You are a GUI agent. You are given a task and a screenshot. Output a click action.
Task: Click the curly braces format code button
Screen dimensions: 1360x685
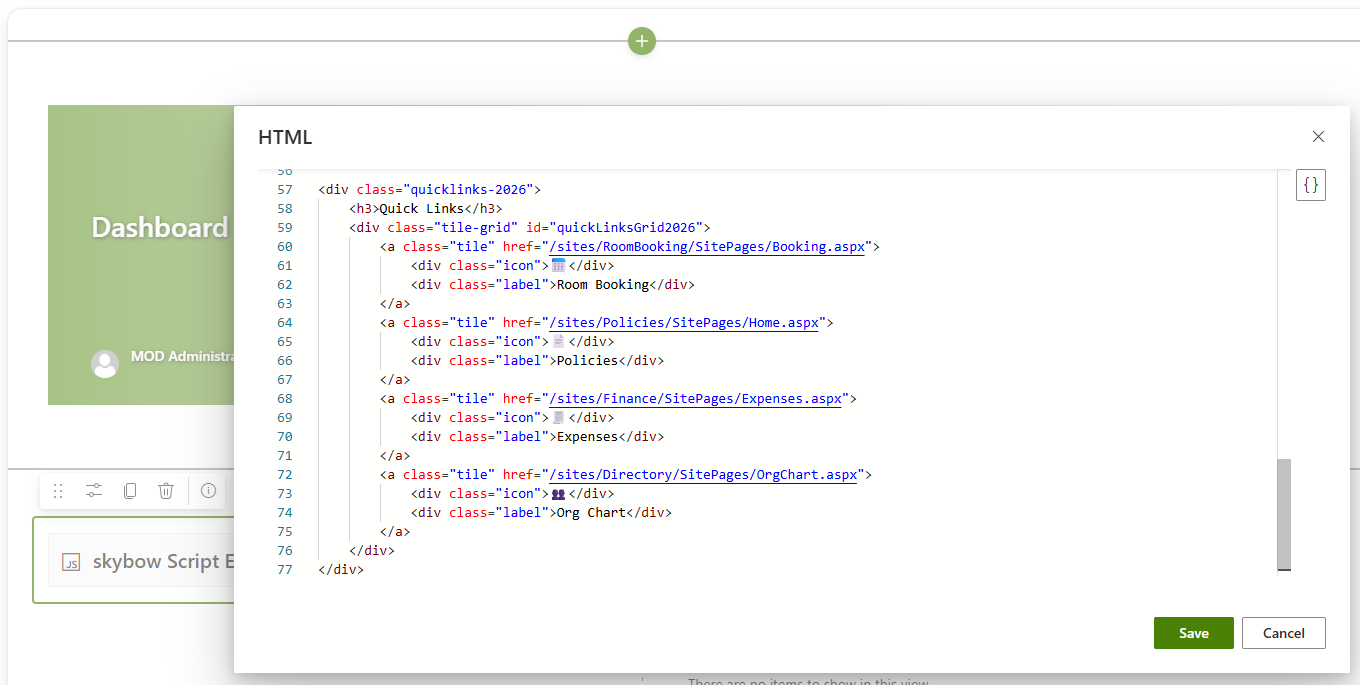(1311, 185)
